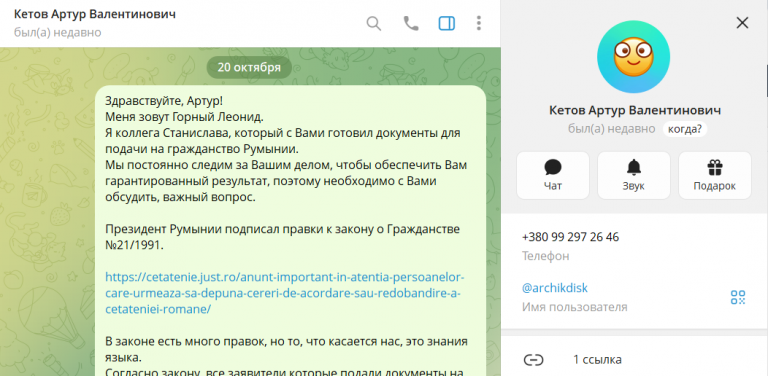Image resolution: width=768 pixels, height=376 pixels.
Task: Close the user info panel
Action: [x=743, y=23]
